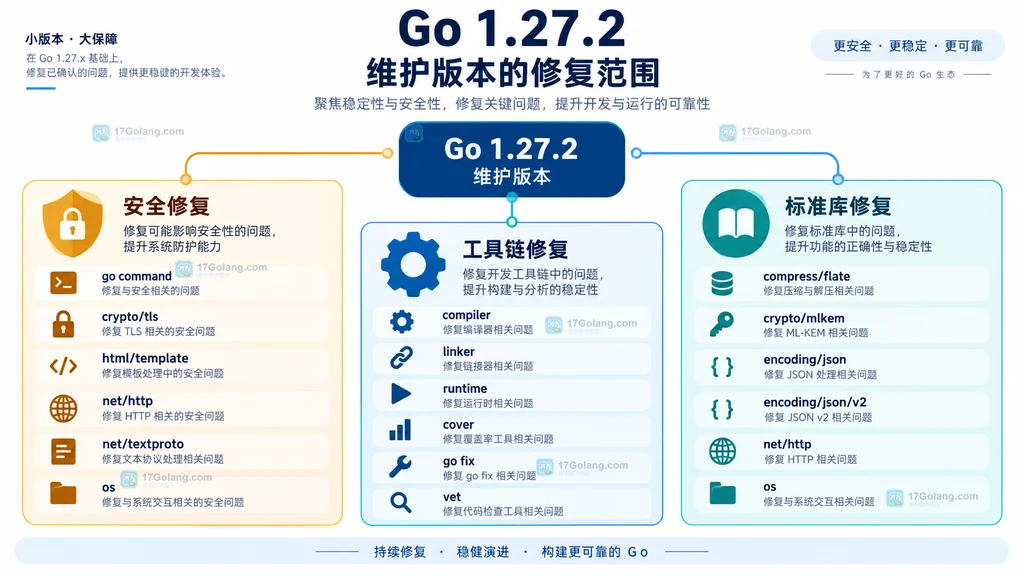Click the wrench icon beside go fix
Screen dimensions: 1024x576
[400, 466]
